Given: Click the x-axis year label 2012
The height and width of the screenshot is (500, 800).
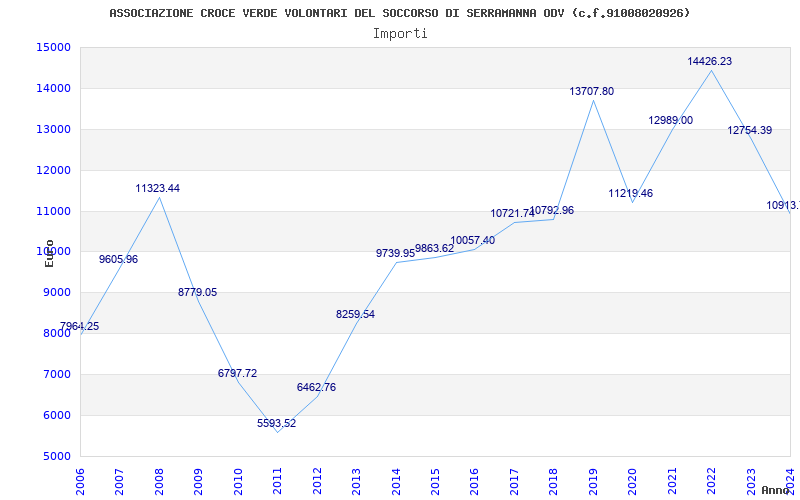Looking at the screenshot, I should [317, 481].
